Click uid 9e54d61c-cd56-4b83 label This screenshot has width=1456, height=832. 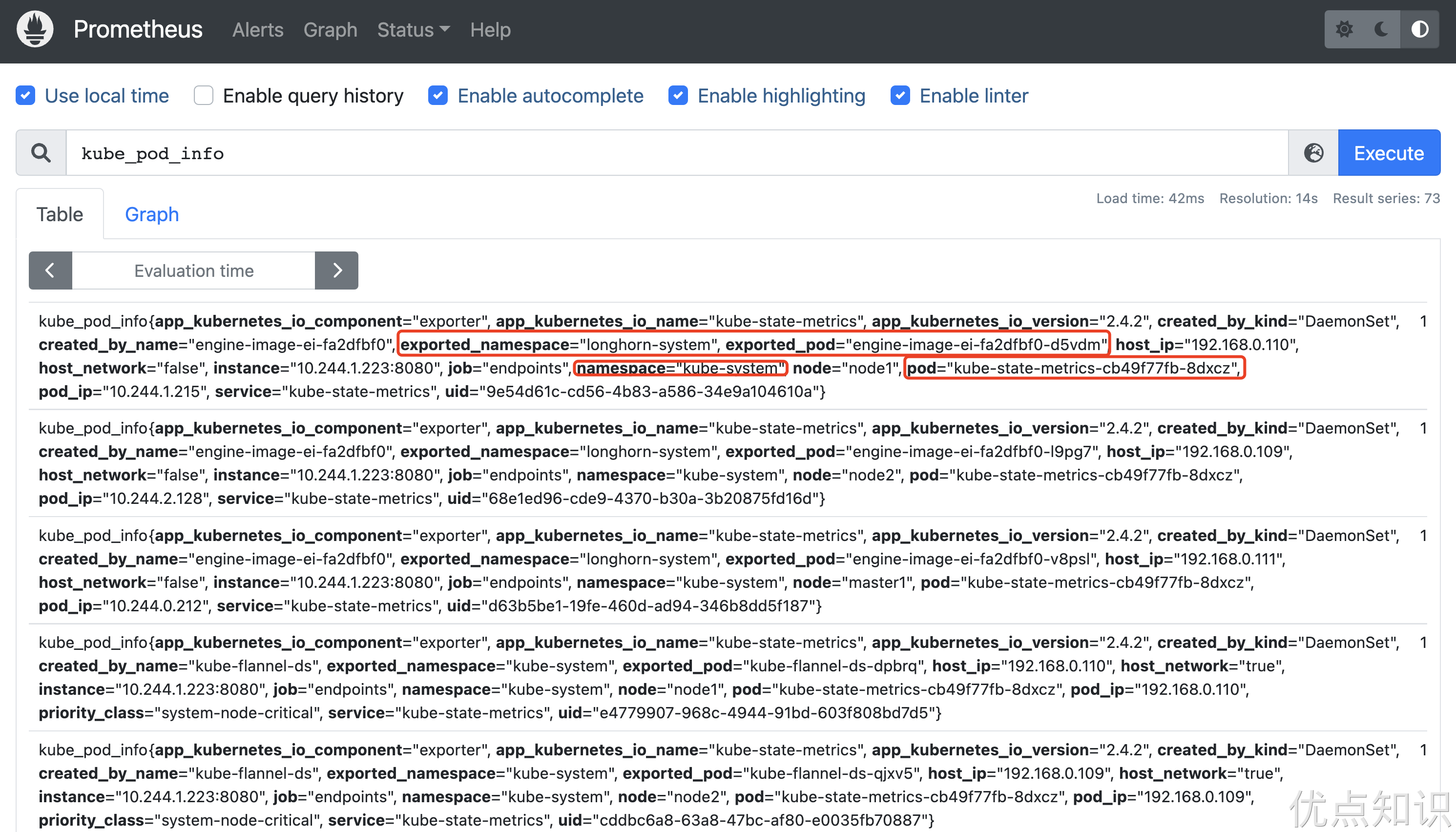pyautogui.click(x=633, y=392)
